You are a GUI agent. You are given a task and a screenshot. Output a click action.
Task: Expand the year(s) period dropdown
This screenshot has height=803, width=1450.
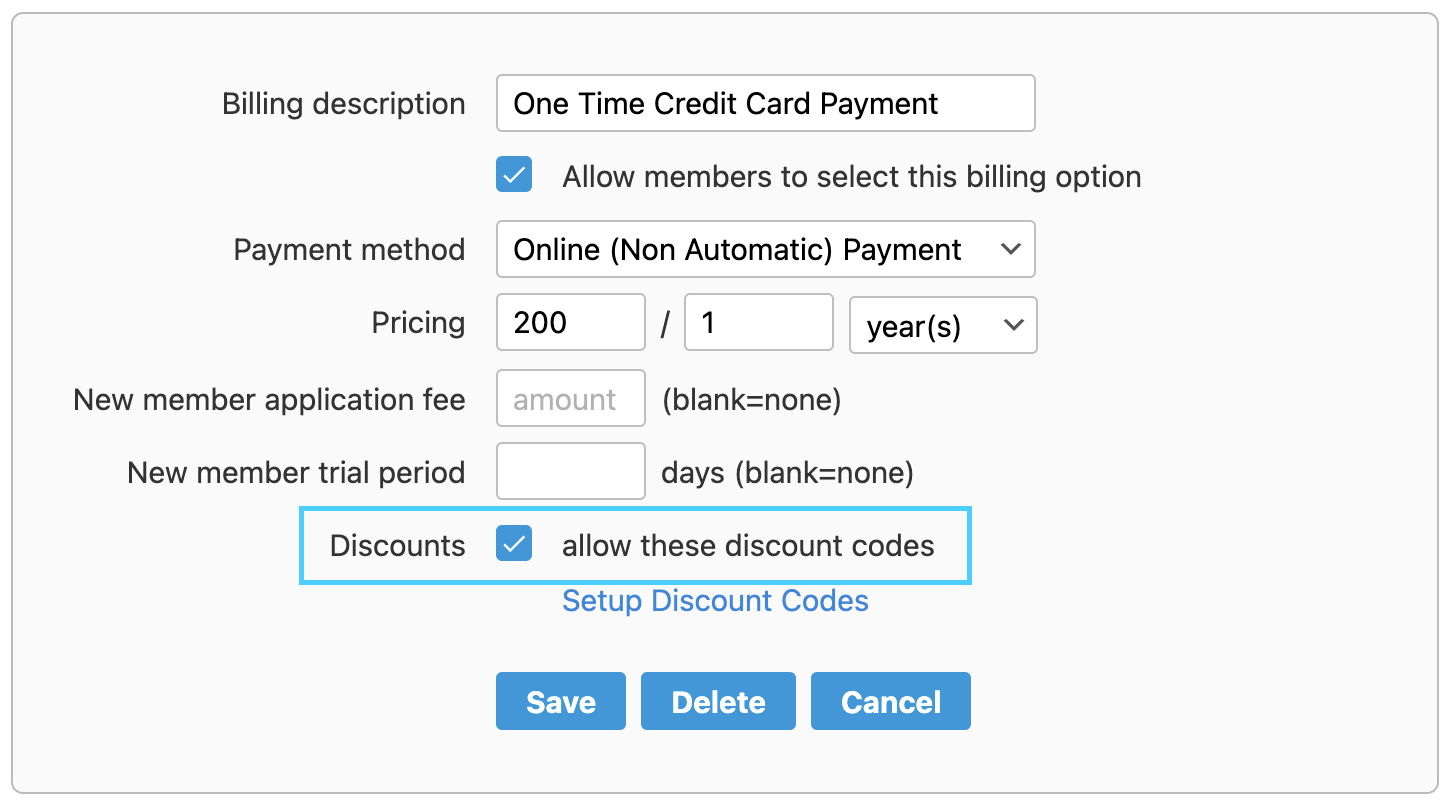click(943, 325)
